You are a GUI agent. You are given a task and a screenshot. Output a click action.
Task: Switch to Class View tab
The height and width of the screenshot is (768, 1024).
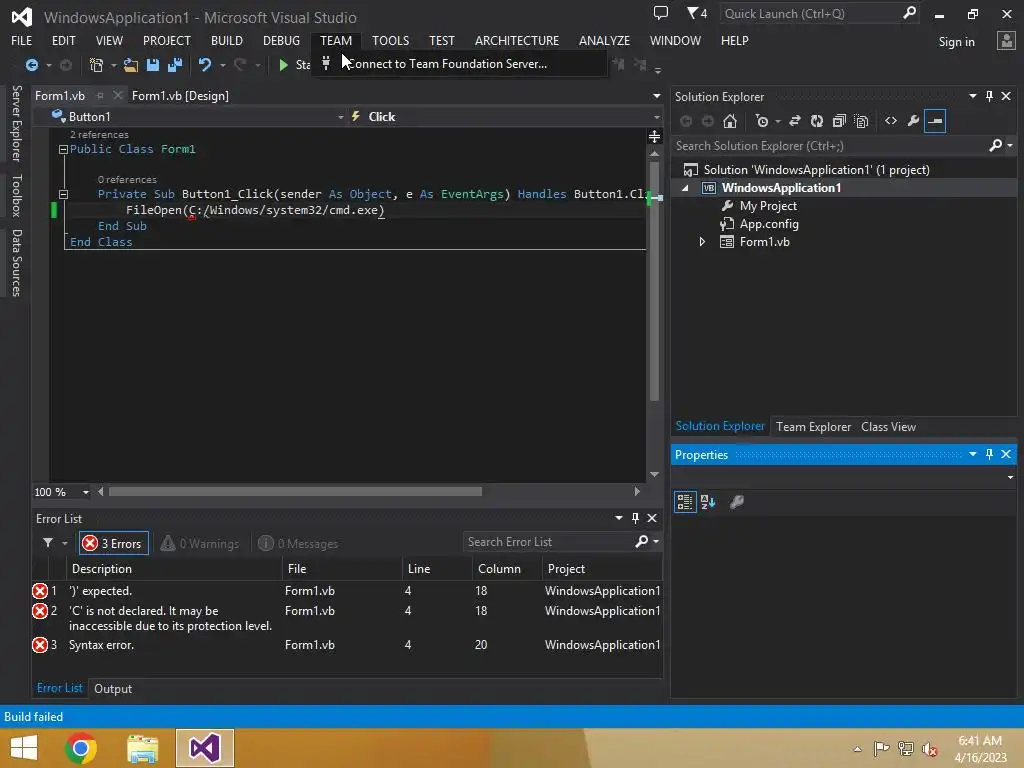888,426
